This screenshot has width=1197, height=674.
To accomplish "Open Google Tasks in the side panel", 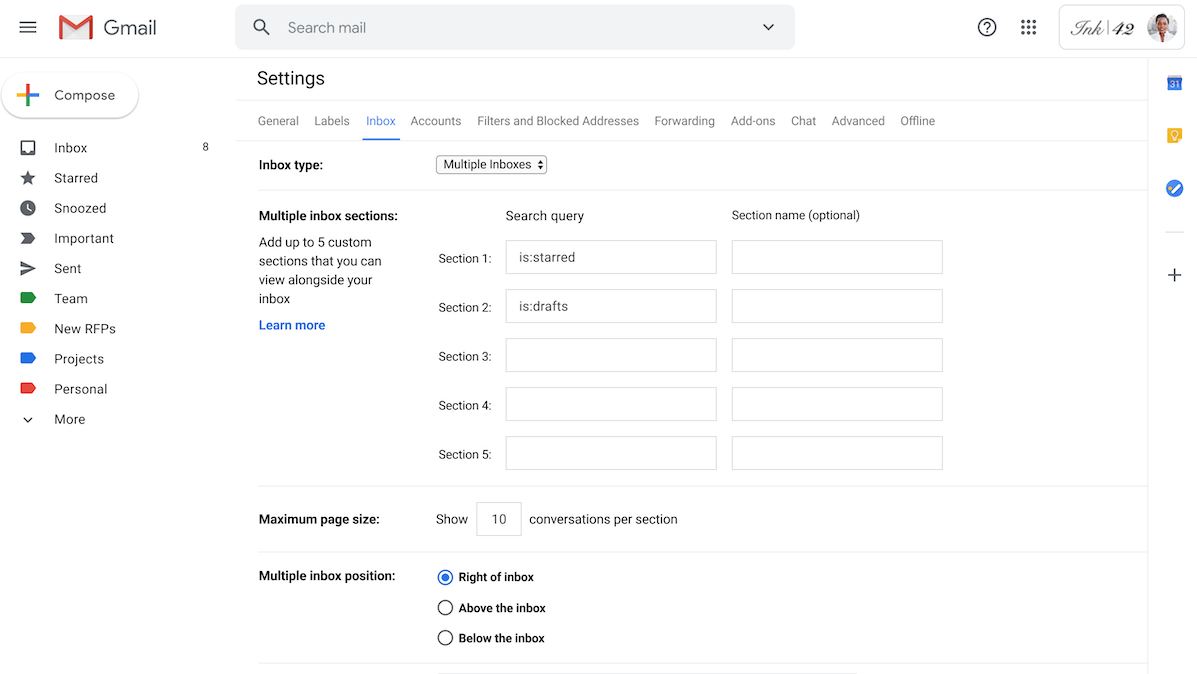I will 1173,187.
